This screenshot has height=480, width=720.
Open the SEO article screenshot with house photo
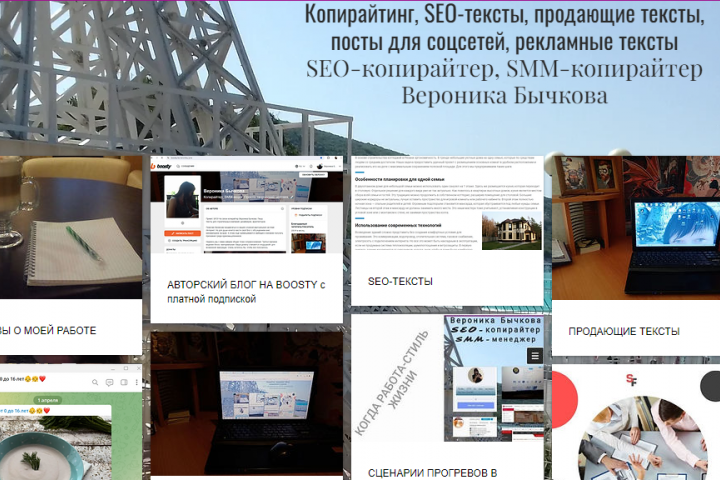tap(447, 203)
